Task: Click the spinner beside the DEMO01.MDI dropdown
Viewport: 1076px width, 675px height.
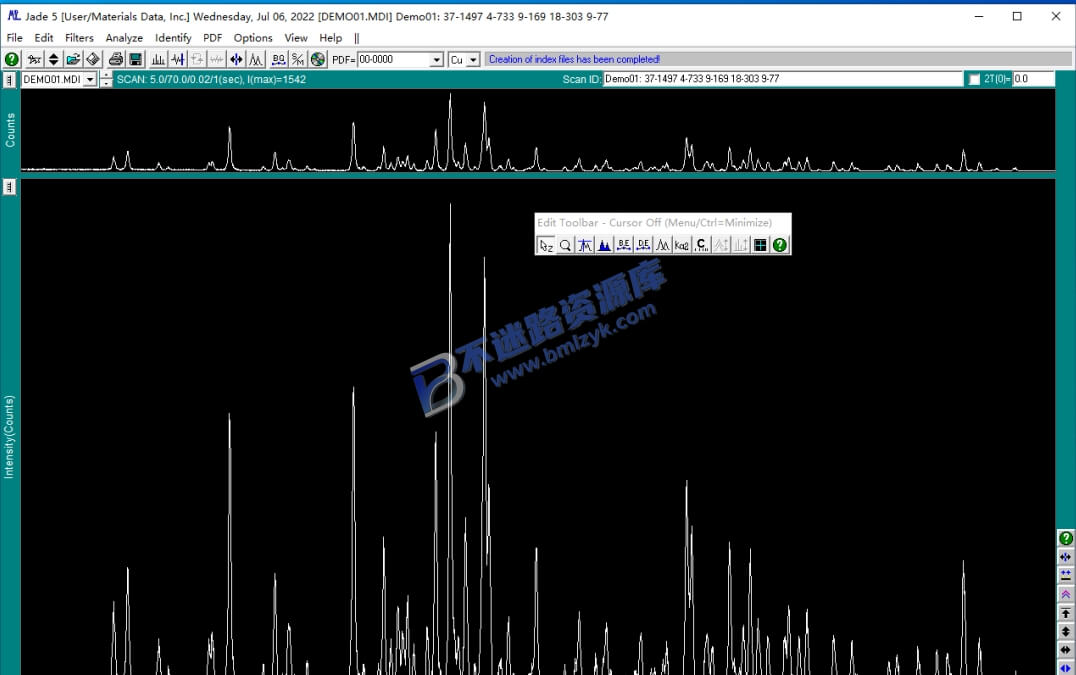Action: click(x=106, y=80)
